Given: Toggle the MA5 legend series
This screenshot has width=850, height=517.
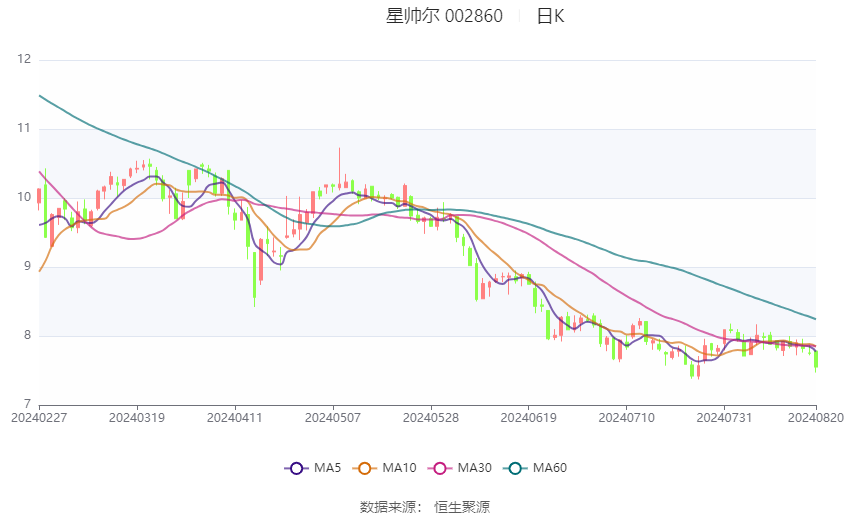Looking at the screenshot, I should [313, 468].
